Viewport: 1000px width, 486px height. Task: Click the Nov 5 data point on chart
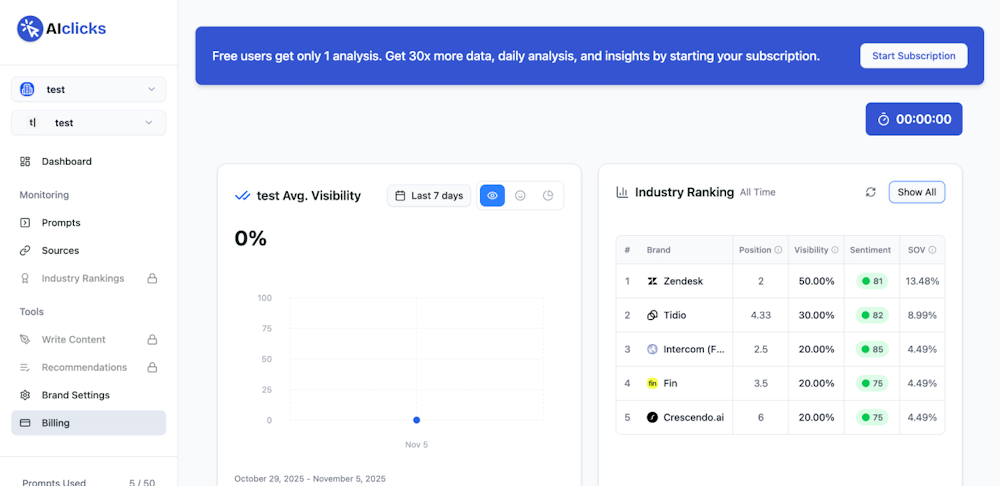click(x=417, y=420)
